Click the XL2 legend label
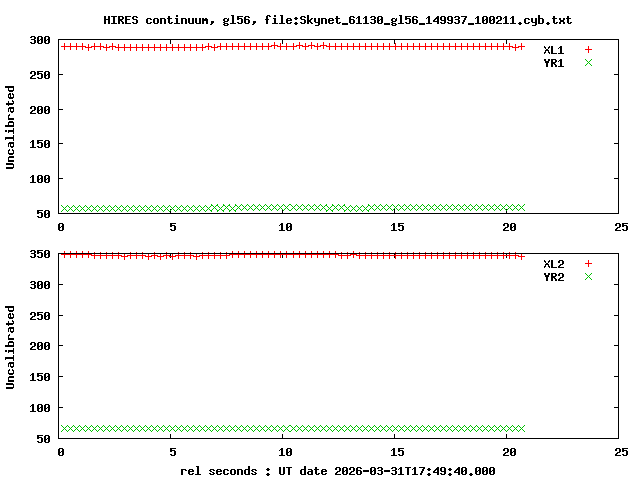The image size is (640, 480). click(553, 264)
